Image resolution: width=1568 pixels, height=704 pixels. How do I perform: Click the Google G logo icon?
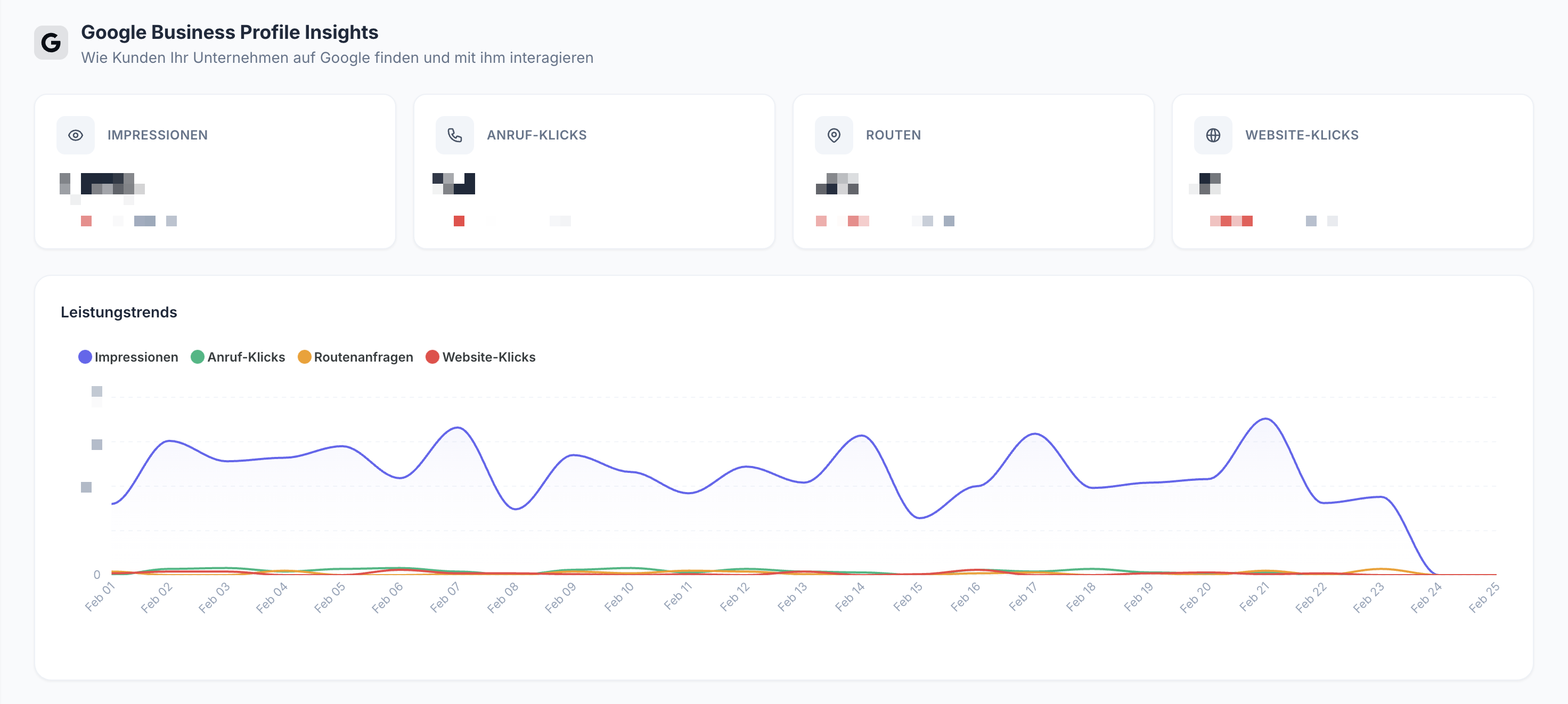tap(51, 43)
